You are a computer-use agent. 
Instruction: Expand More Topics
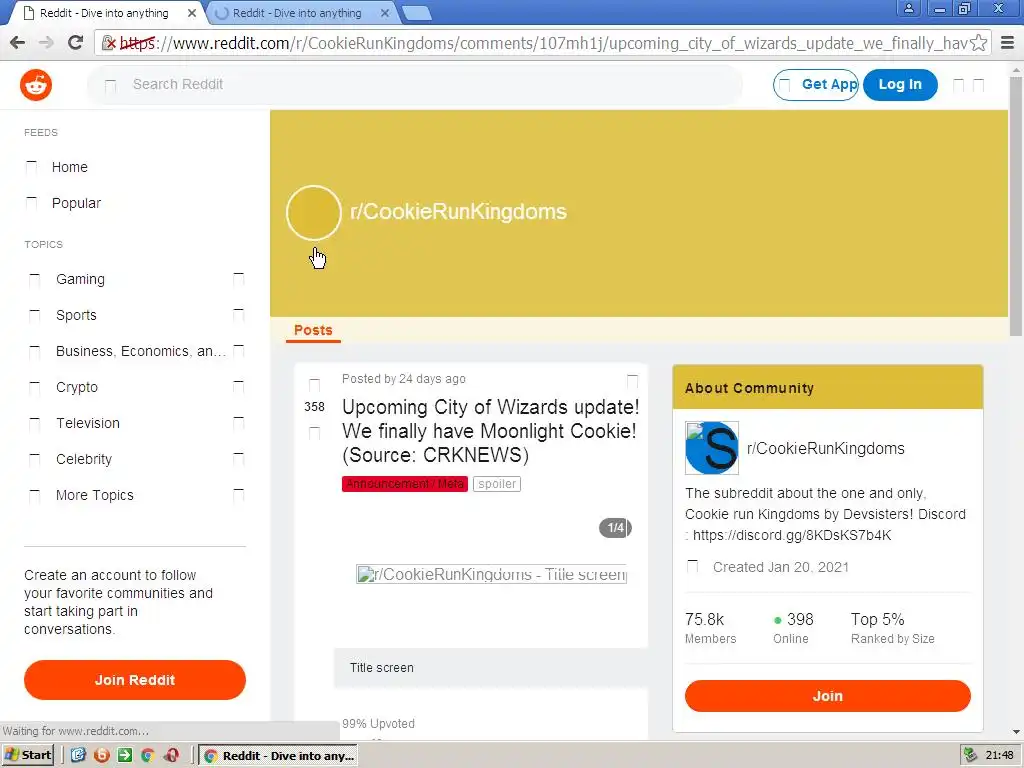tap(238, 495)
